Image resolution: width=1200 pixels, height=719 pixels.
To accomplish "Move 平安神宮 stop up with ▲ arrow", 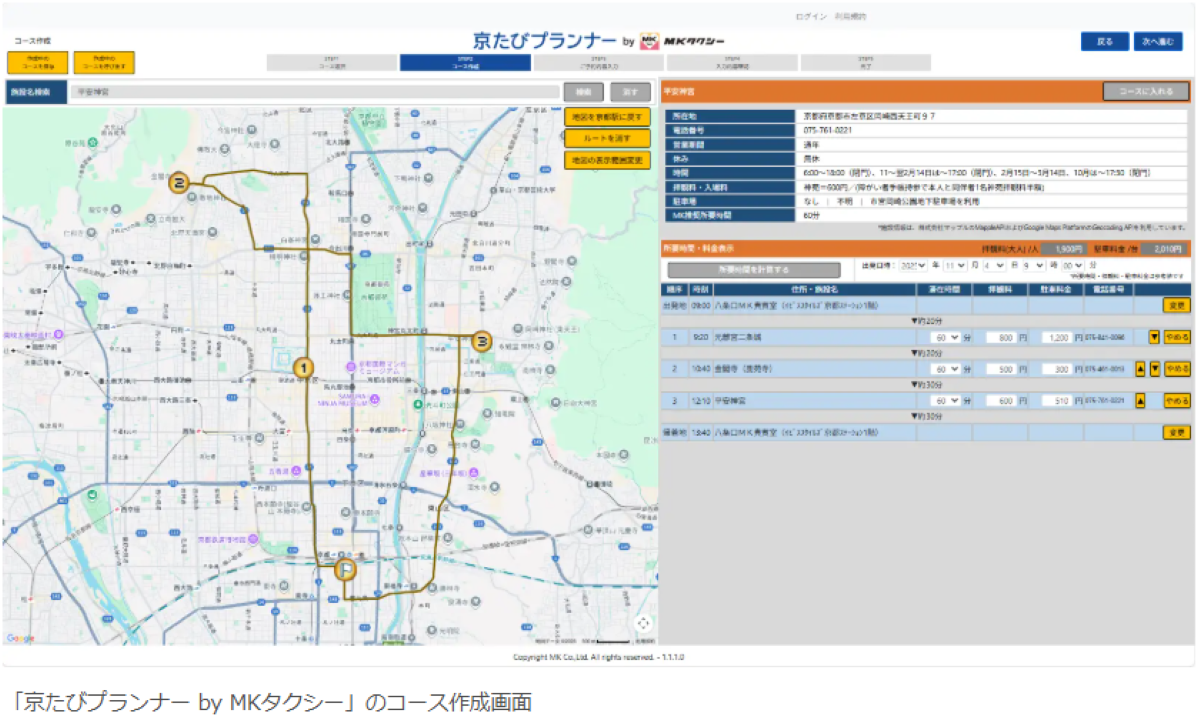I will 1138,401.
